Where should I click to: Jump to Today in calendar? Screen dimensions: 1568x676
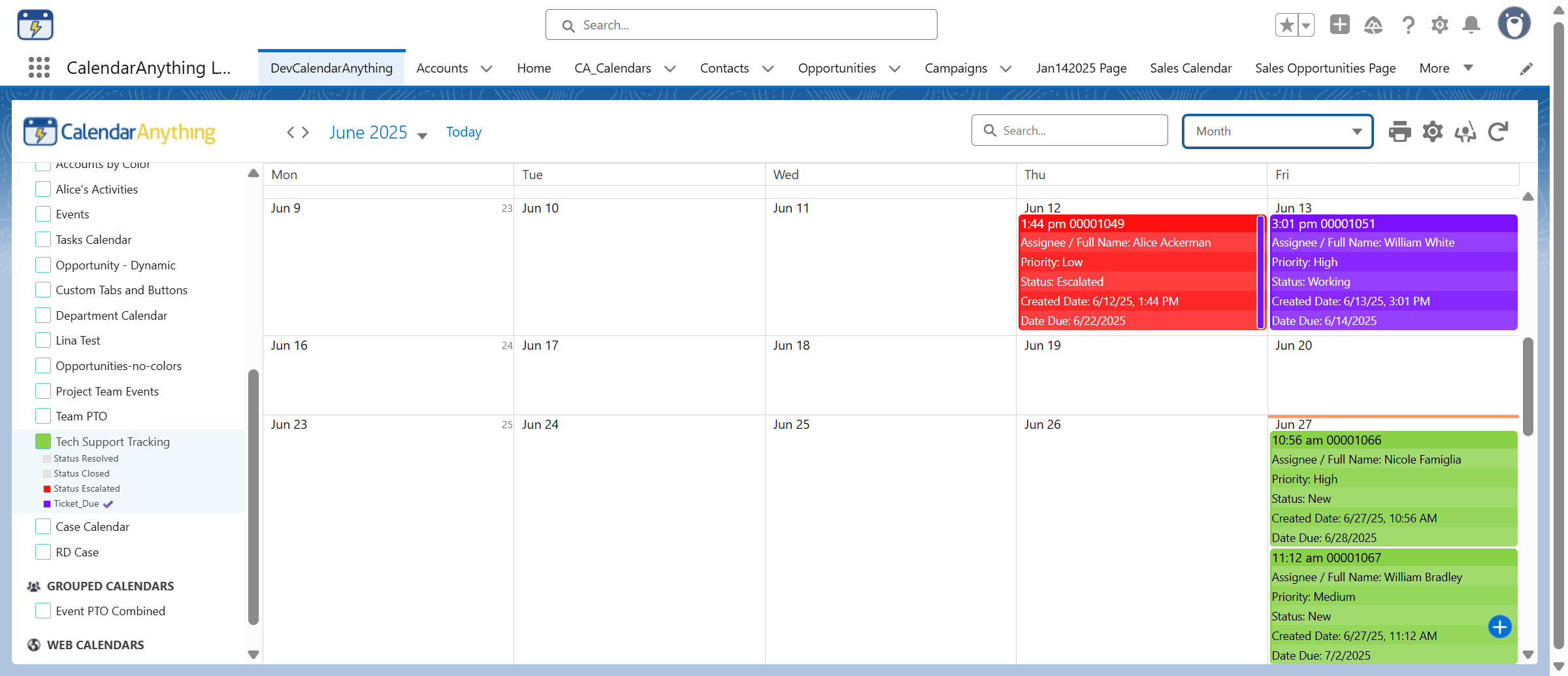464,132
